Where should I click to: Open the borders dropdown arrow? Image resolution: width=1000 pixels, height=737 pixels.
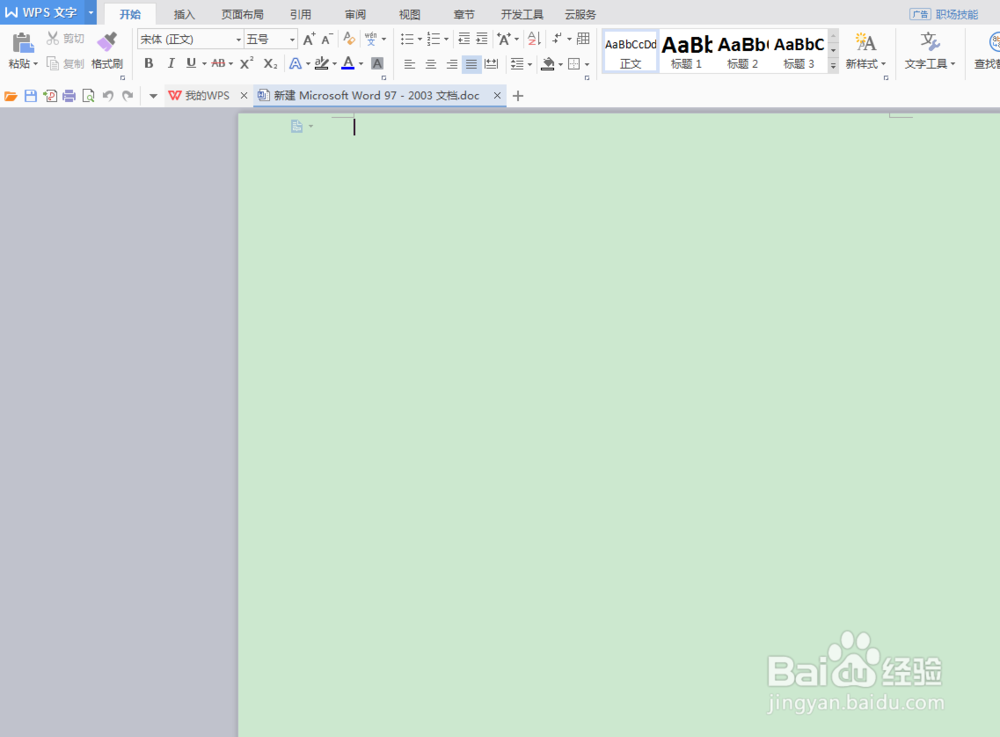click(587, 63)
